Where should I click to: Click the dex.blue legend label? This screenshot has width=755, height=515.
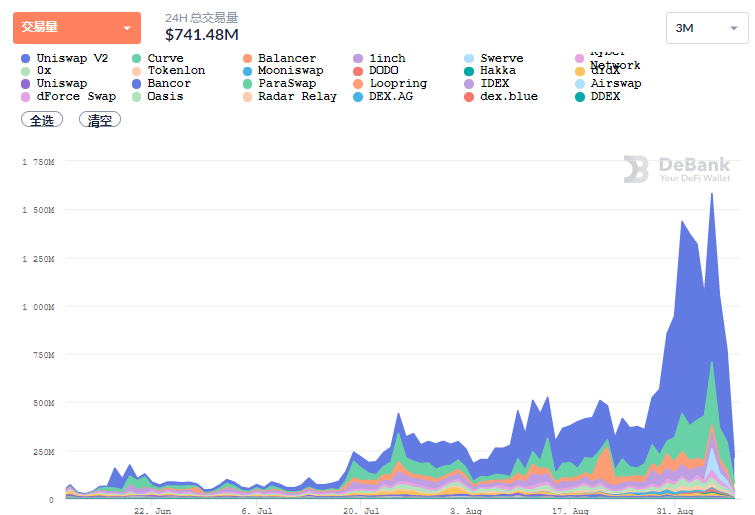(x=509, y=96)
